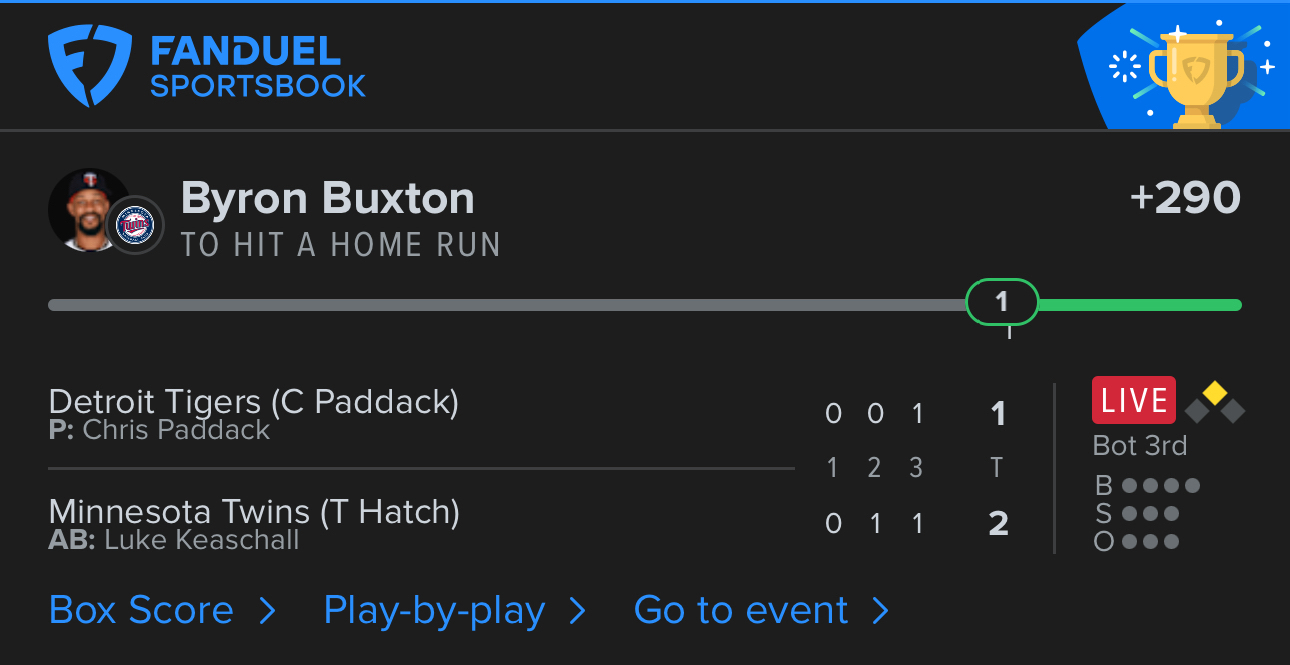Open the Box Score link
Screen dimensions: 1290x665
(141, 610)
